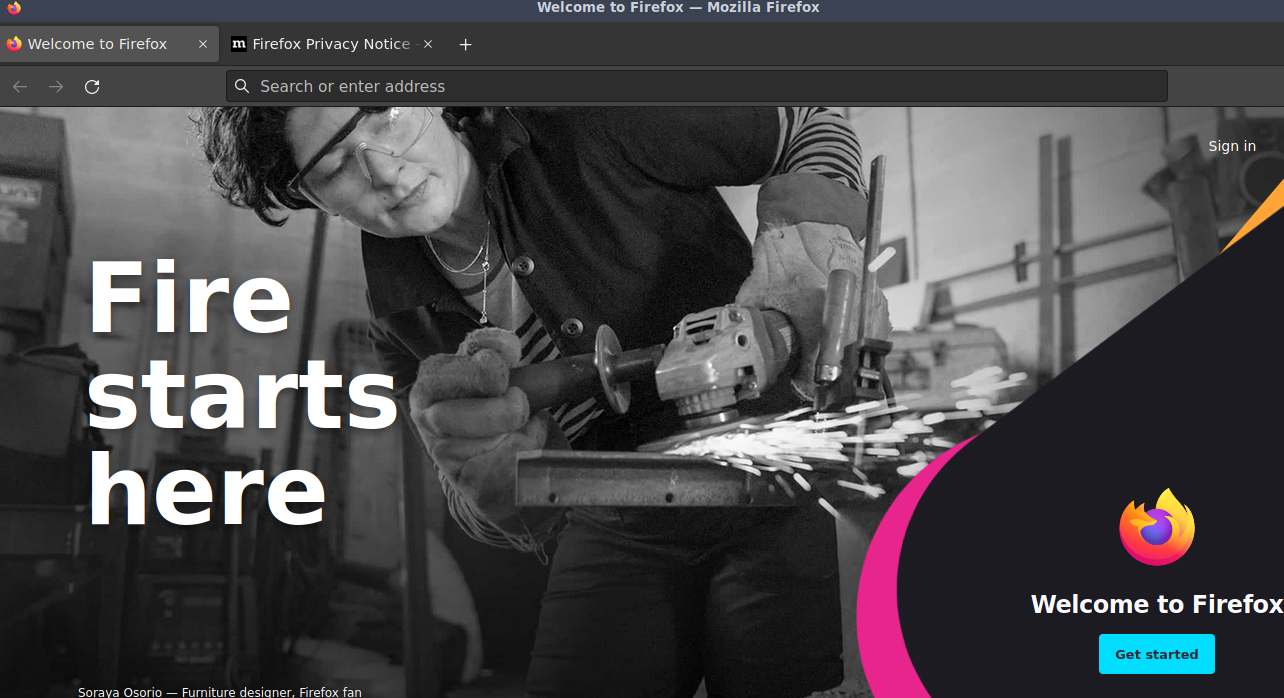Close the Firefox Privacy Notice tab
Image resolution: width=1284 pixels, height=698 pixels.
click(x=428, y=44)
